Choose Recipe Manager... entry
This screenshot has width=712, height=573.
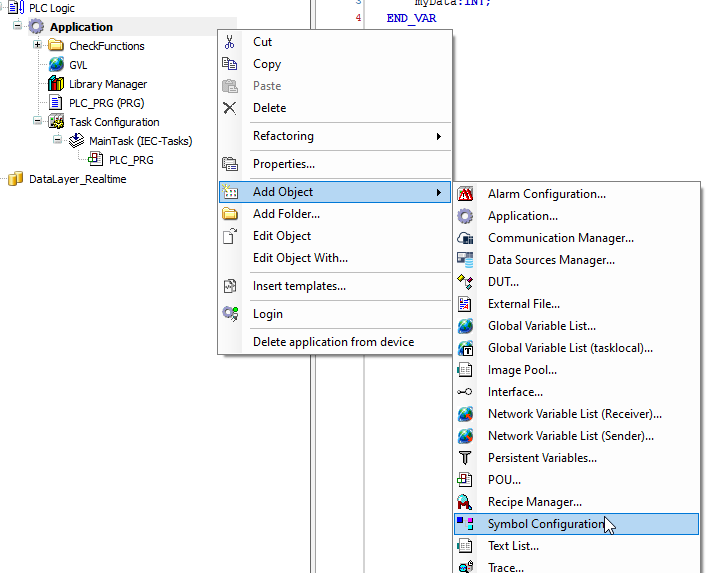click(577, 502)
